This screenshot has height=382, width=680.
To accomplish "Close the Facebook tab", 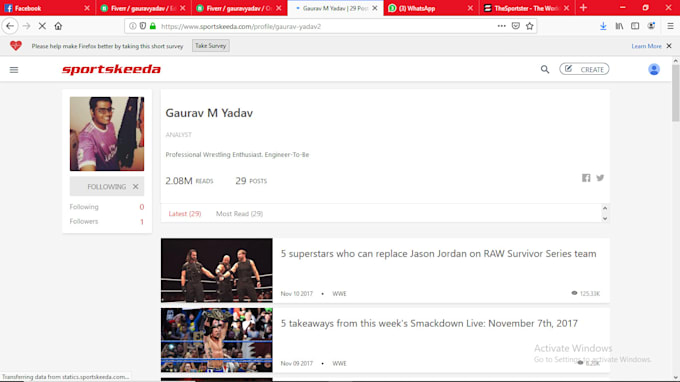I will click(87, 8).
